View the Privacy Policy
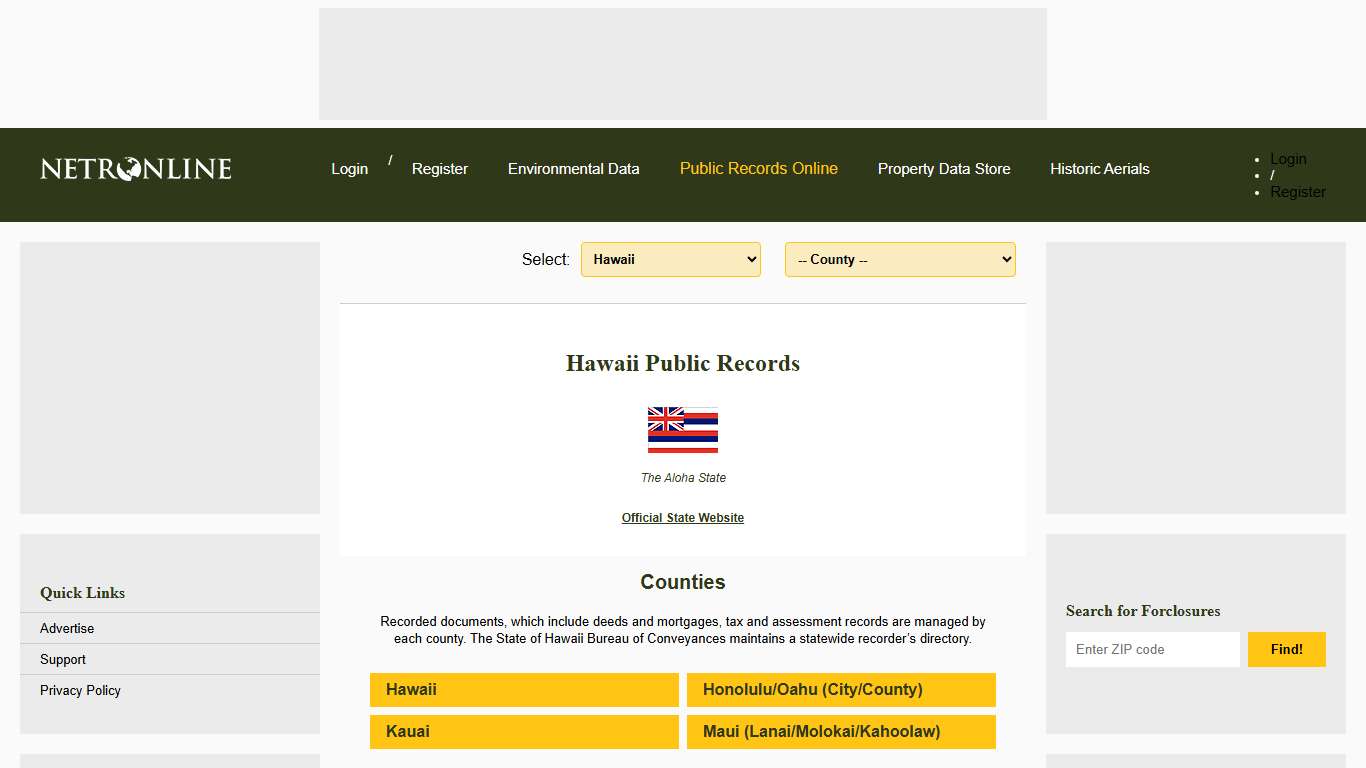The width and height of the screenshot is (1366, 768). pyautogui.click(x=80, y=690)
